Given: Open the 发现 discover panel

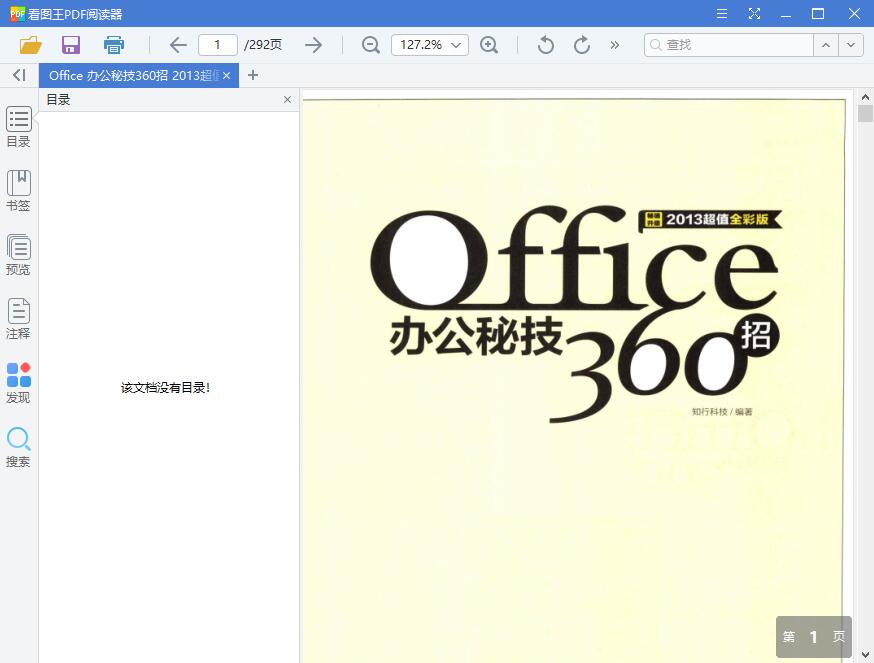Looking at the screenshot, I should coord(18,383).
